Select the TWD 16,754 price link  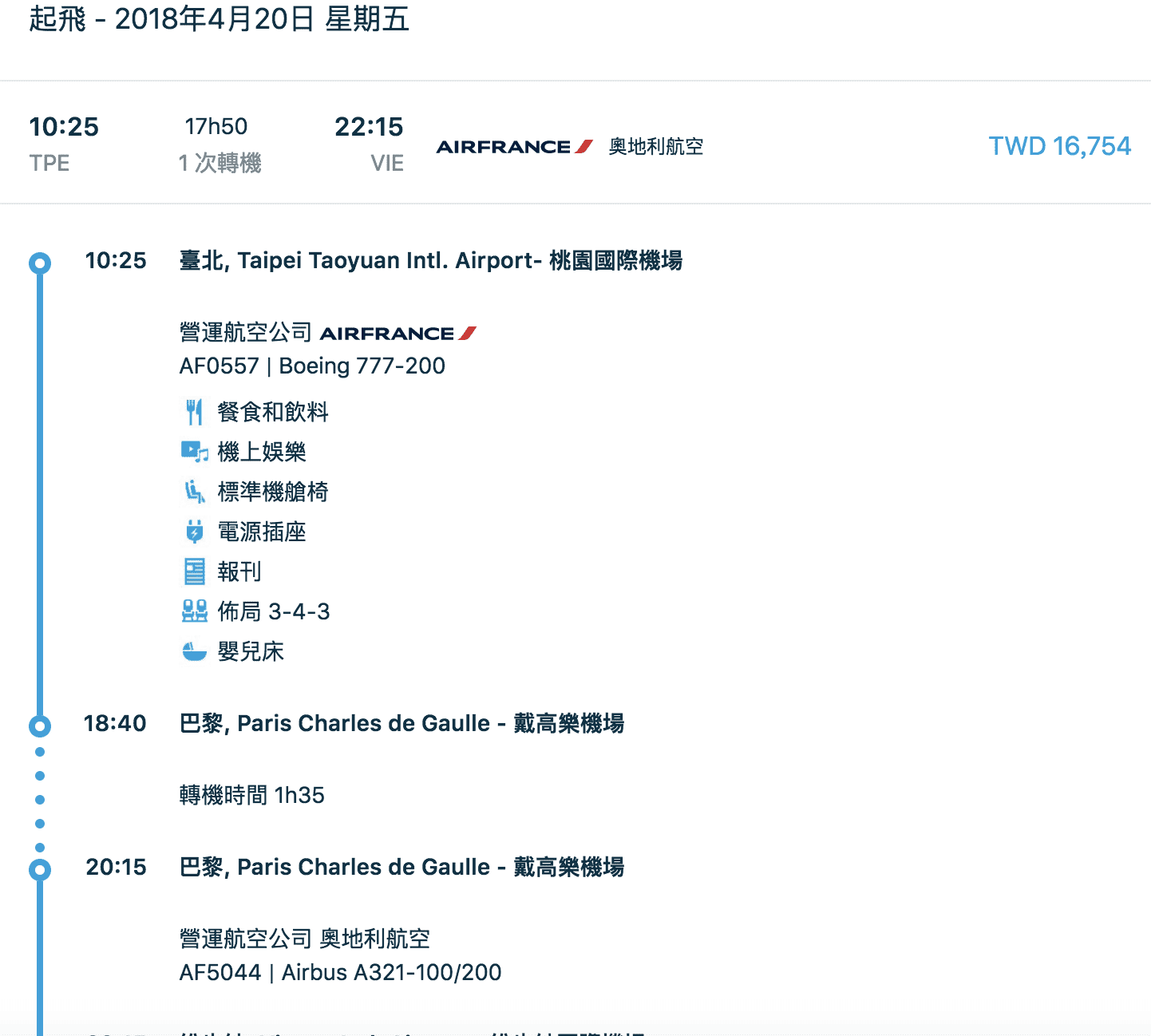[1060, 146]
